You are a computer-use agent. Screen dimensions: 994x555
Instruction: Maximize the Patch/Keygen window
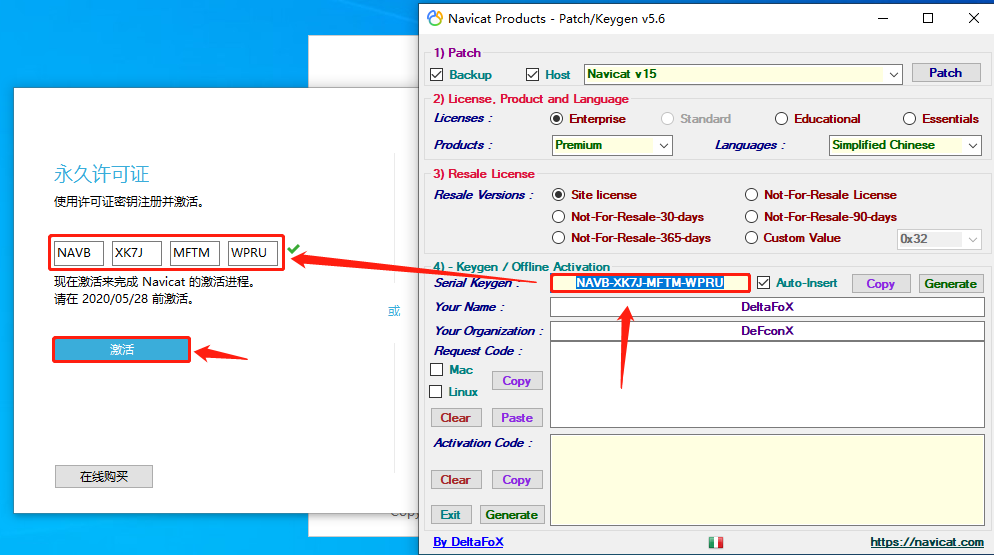tap(928, 18)
